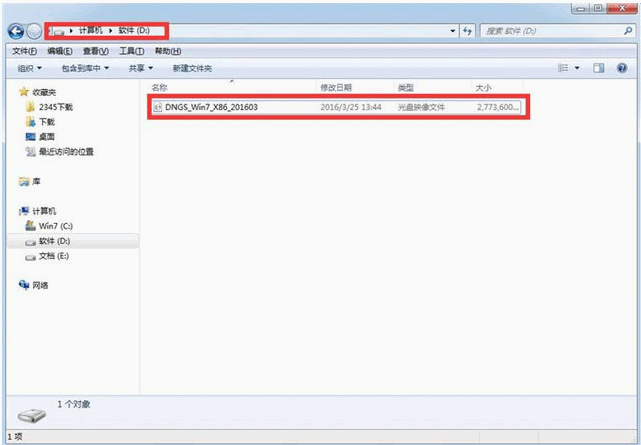Open 文档 (E:) drive
This screenshot has height=445, width=641.
point(54,256)
